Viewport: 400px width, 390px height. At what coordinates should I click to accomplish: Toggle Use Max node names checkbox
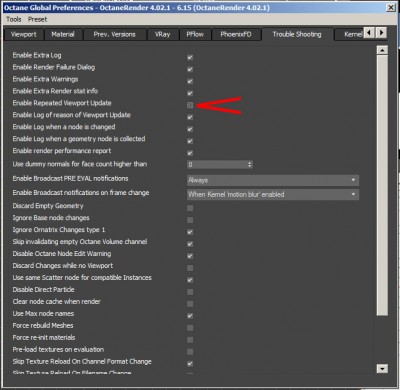(x=190, y=316)
